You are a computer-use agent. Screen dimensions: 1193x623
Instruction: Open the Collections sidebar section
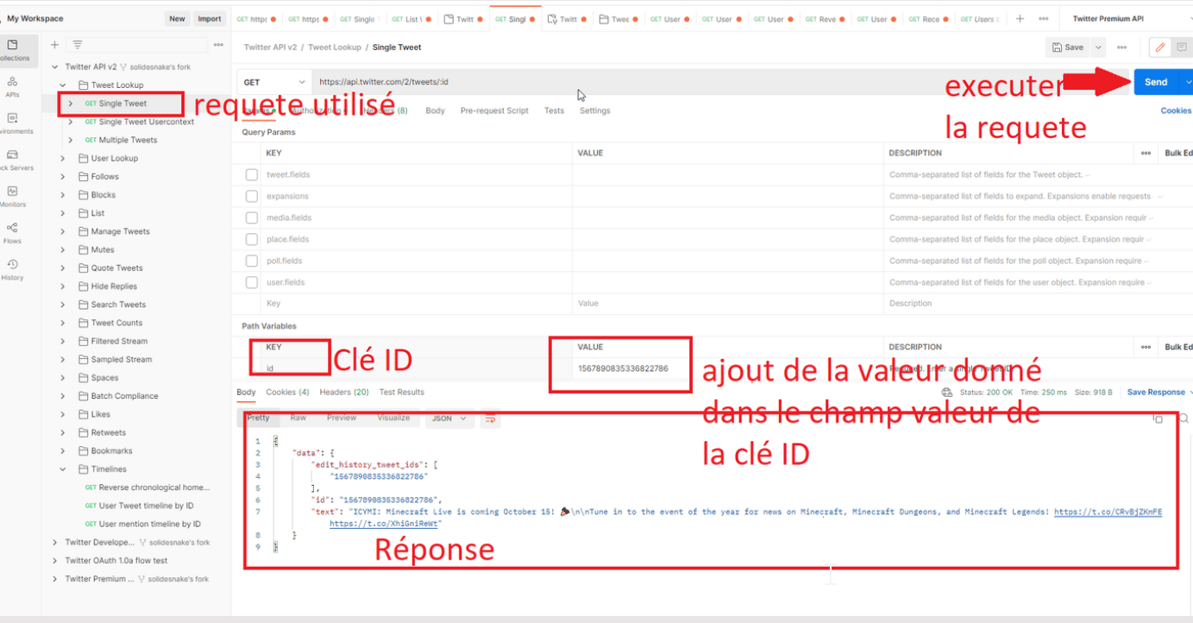pyautogui.click(x=13, y=49)
